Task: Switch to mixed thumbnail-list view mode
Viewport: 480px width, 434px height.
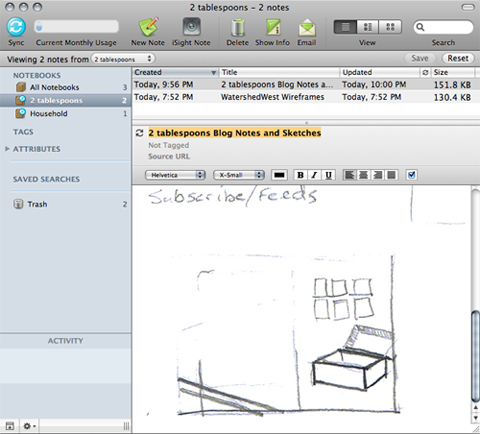Action: pos(368,27)
